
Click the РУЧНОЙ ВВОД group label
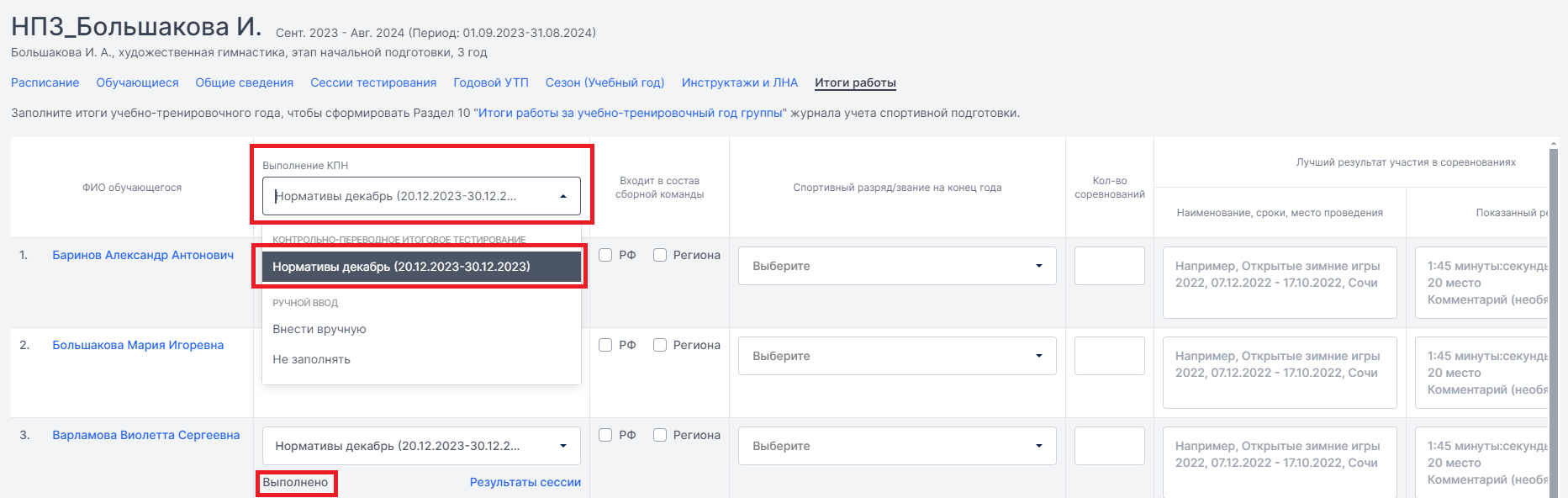point(305,303)
